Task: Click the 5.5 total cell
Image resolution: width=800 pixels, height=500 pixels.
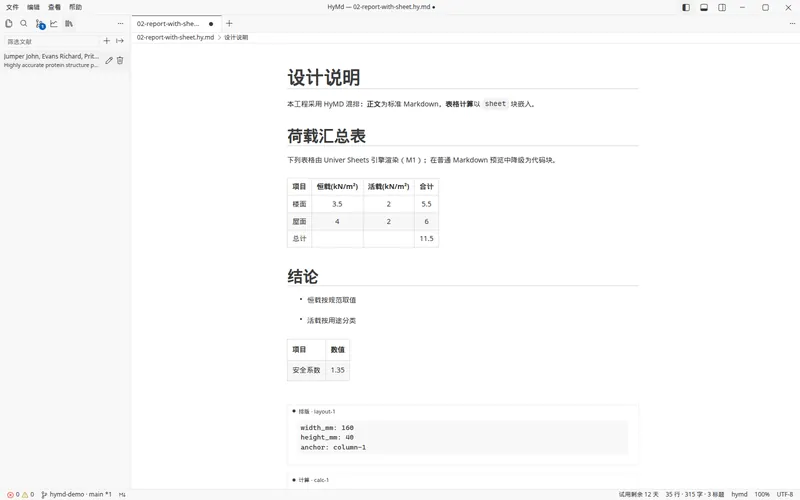Action: pos(427,204)
